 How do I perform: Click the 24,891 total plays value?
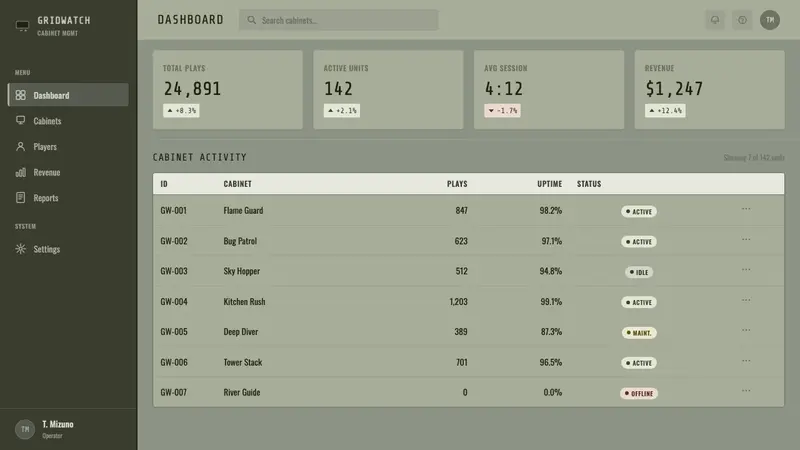click(x=192, y=89)
